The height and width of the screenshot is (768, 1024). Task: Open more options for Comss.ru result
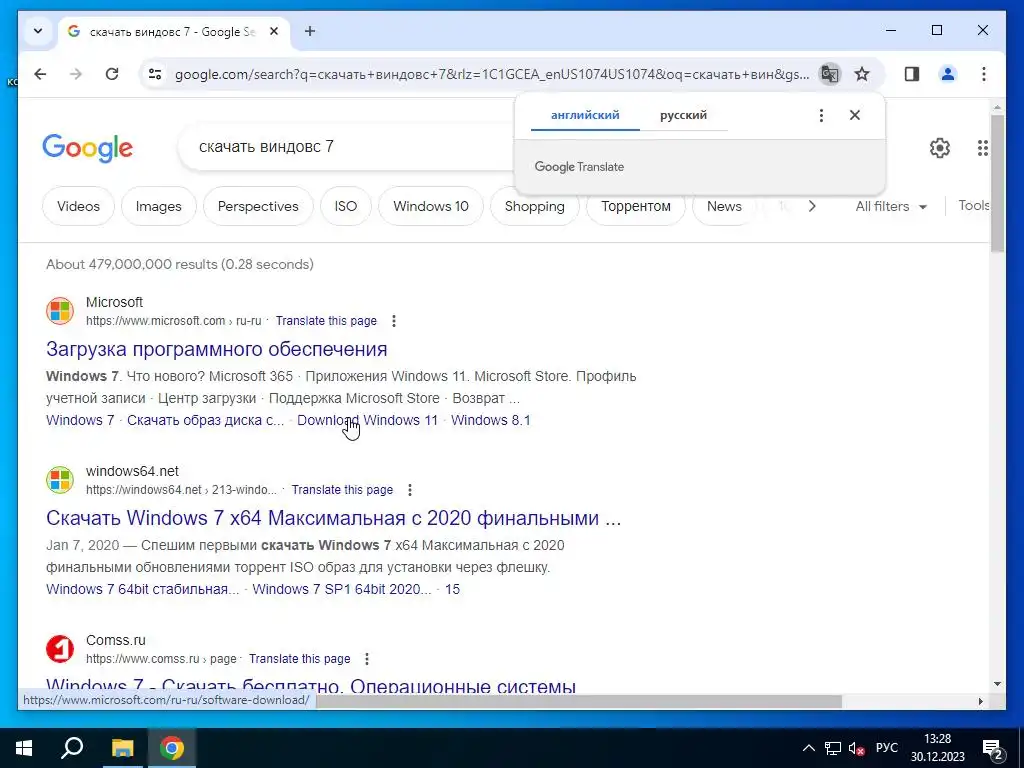point(367,659)
